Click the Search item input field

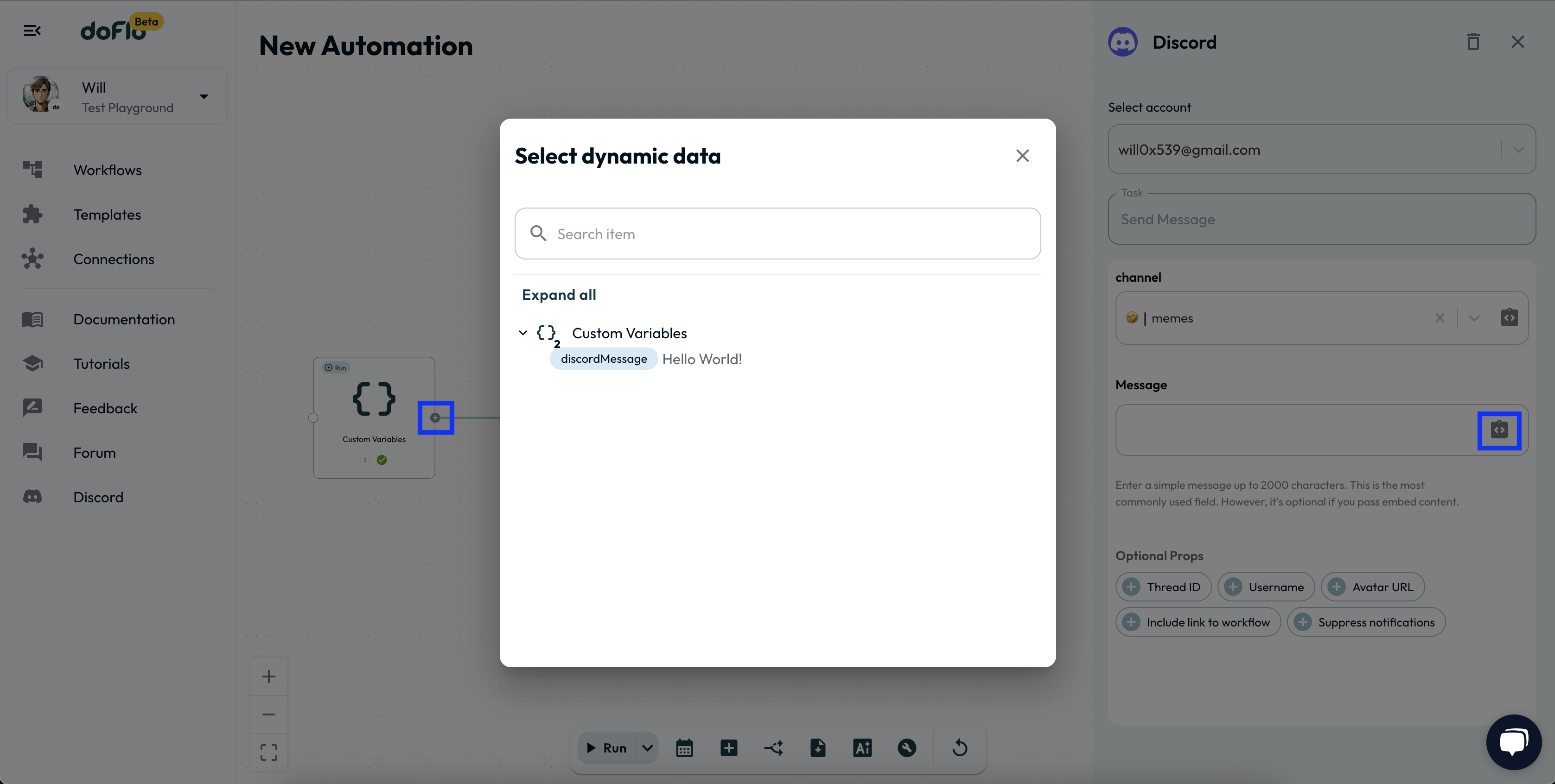(777, 234)
